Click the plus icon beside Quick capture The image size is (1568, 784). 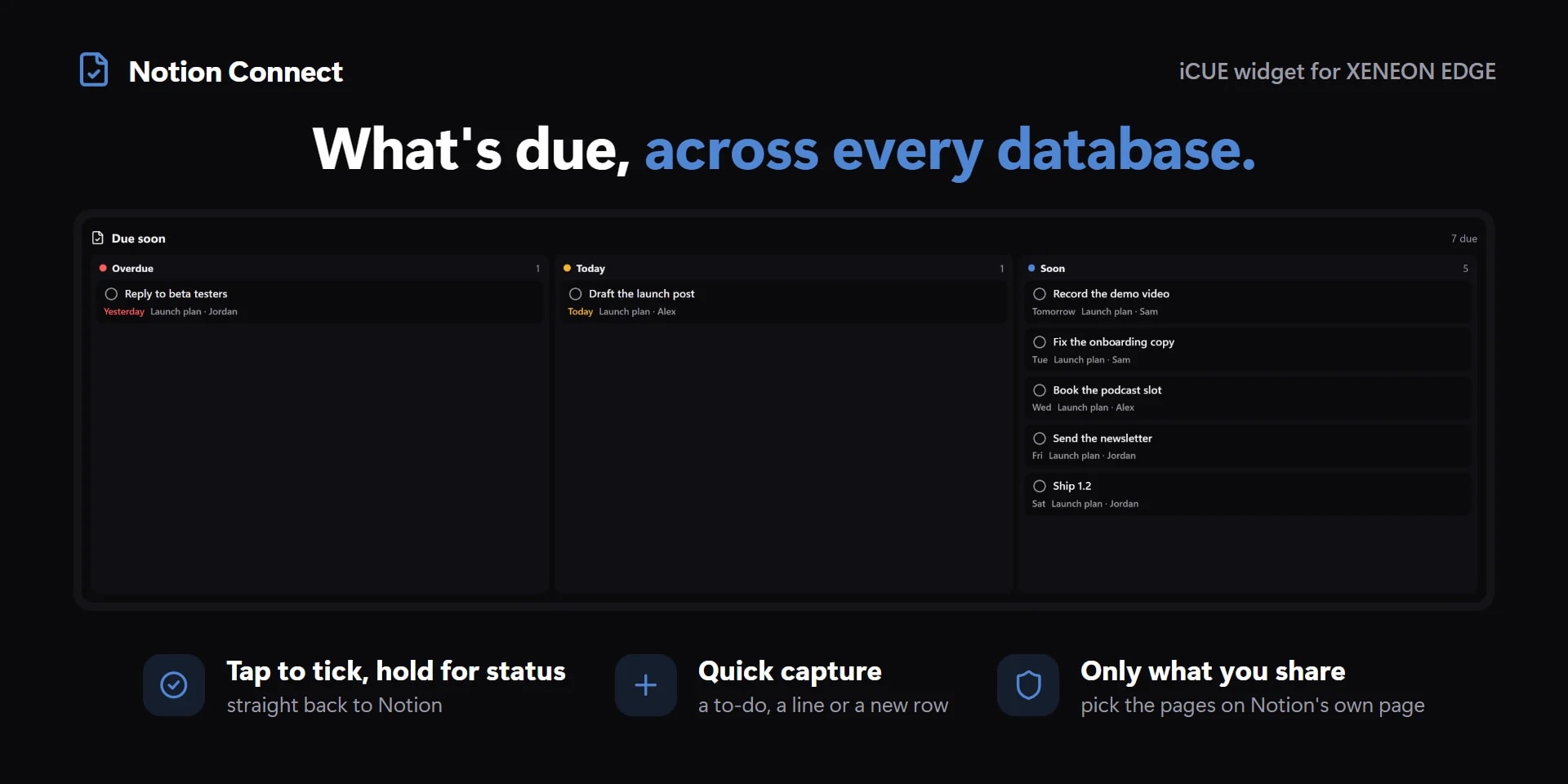click(646, 685)
